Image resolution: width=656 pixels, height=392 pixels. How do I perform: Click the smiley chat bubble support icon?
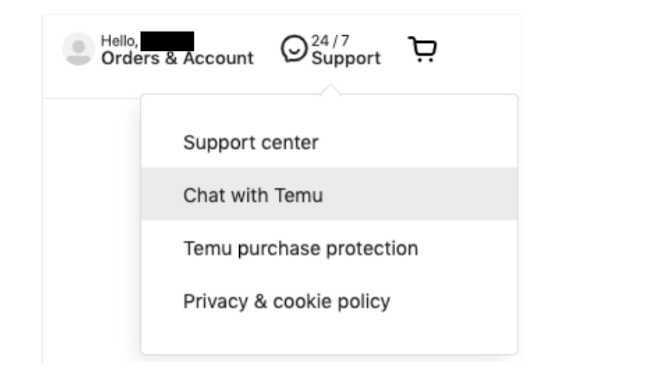(294, 49)
